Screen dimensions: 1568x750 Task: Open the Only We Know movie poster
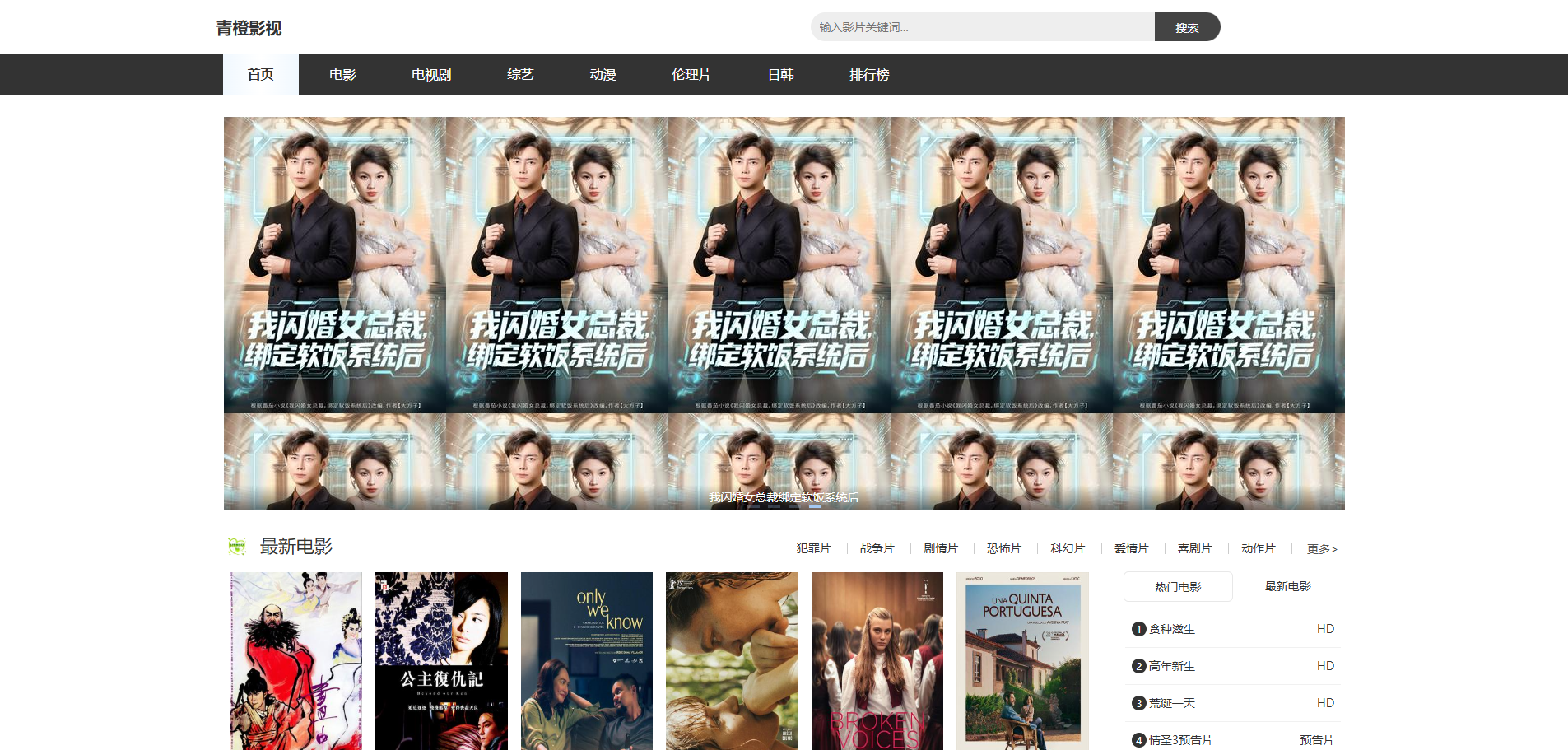click(587, 660)
